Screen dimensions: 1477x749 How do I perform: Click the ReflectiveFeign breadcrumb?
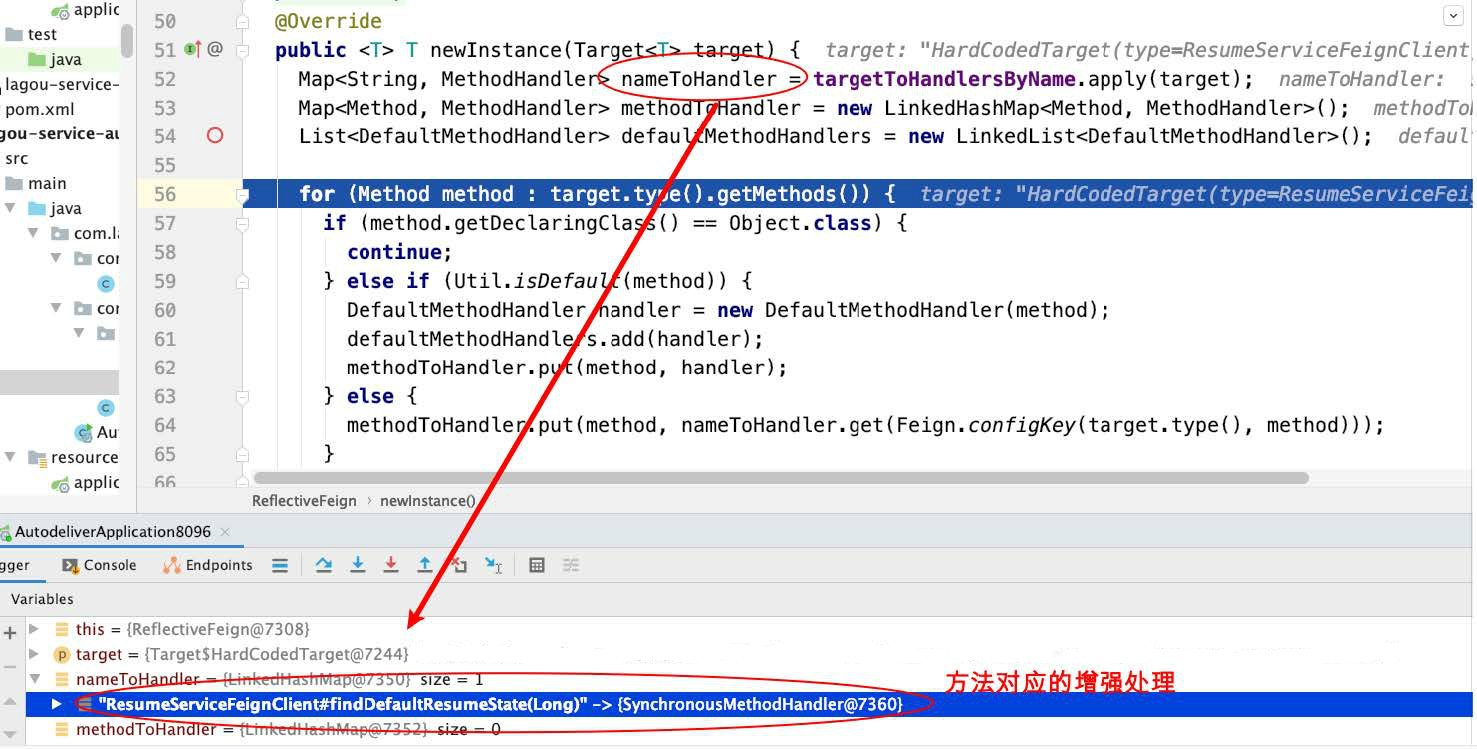point(304,501)
